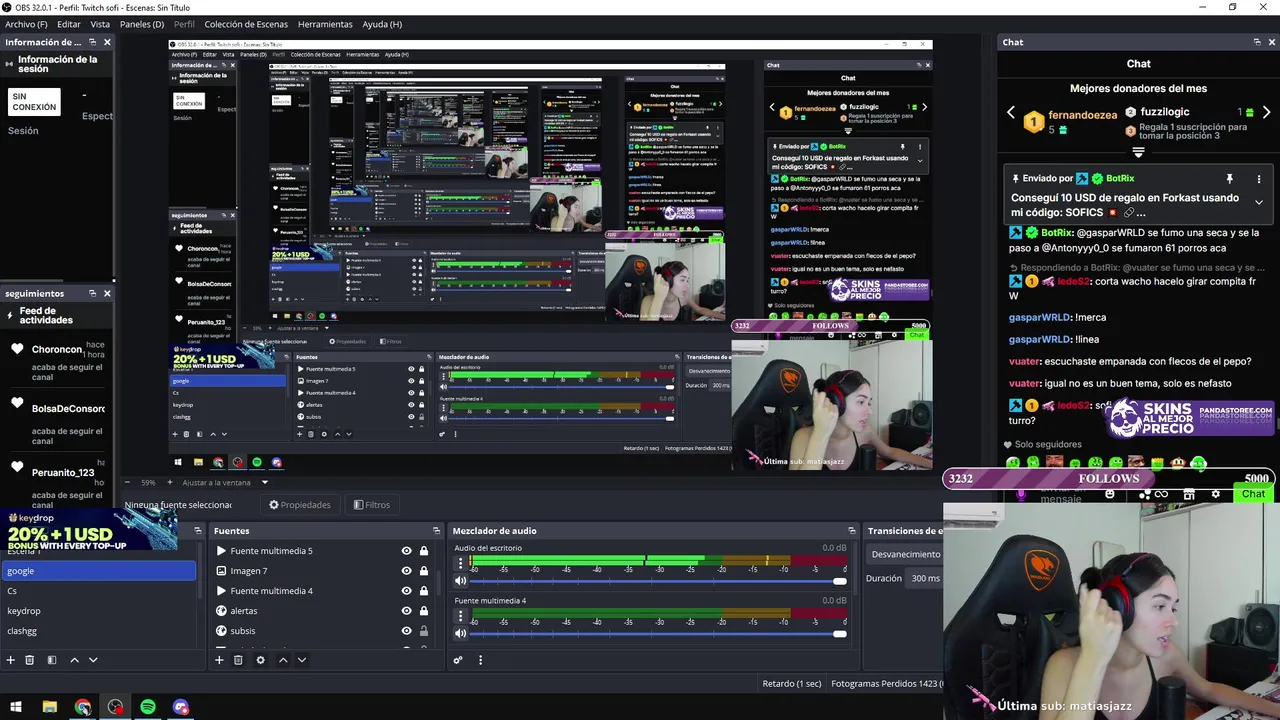Viewport: 1280px width, 720px height.
Task: Open emote picker in chat input
Action: [1110, 494]
